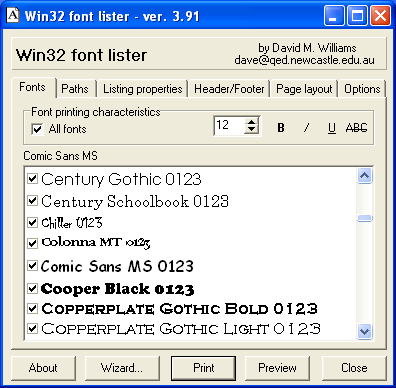This screenshot has height=388, width=396.
Task: Uncheck the Cooper Black checkbox
Action: coord(32,288)
